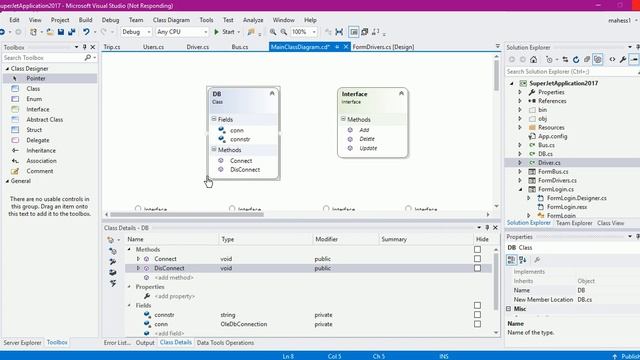
Task: Click the new event lightning icon in Class Details
Action: pyautogui.click(x=113, y=283)
